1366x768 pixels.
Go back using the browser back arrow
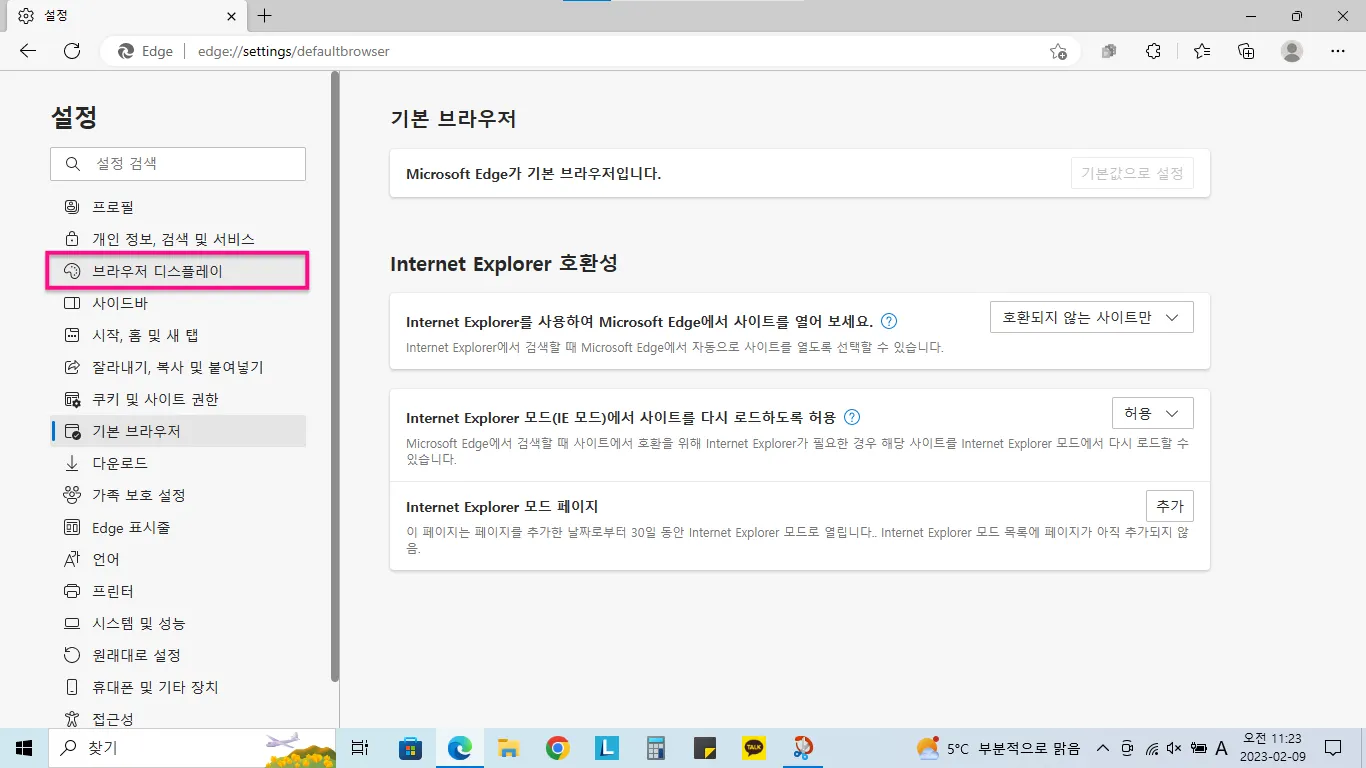(x=28, y=51)
